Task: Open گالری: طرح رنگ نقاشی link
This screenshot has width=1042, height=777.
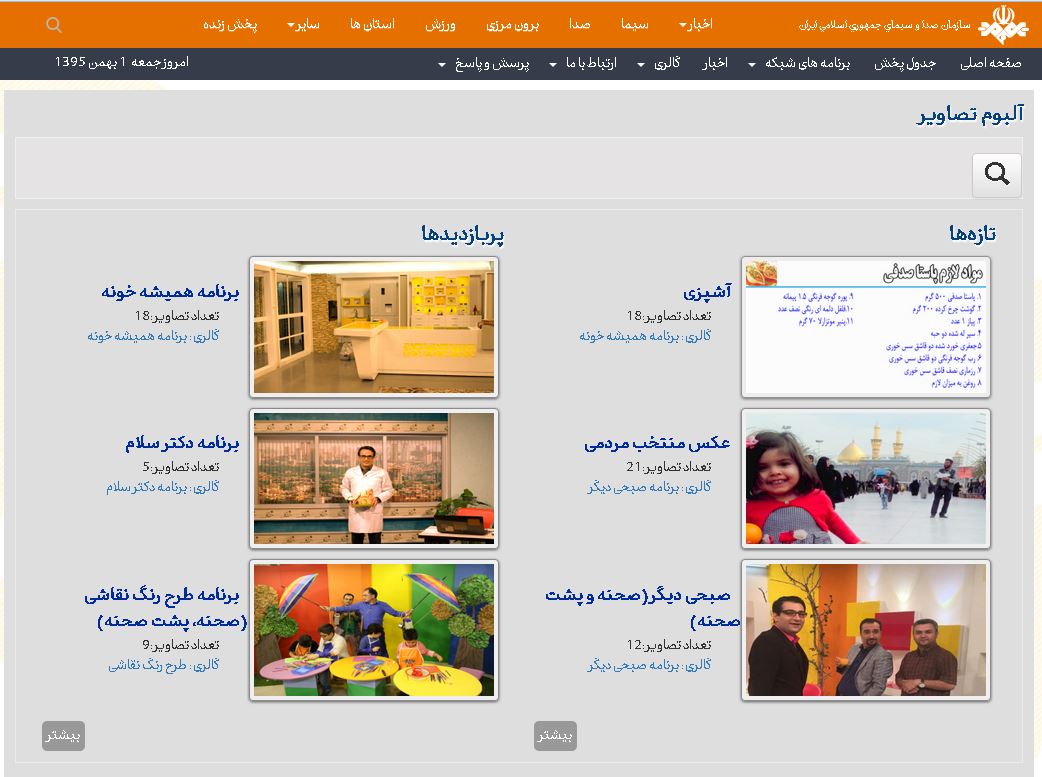Action: (164, 665)
